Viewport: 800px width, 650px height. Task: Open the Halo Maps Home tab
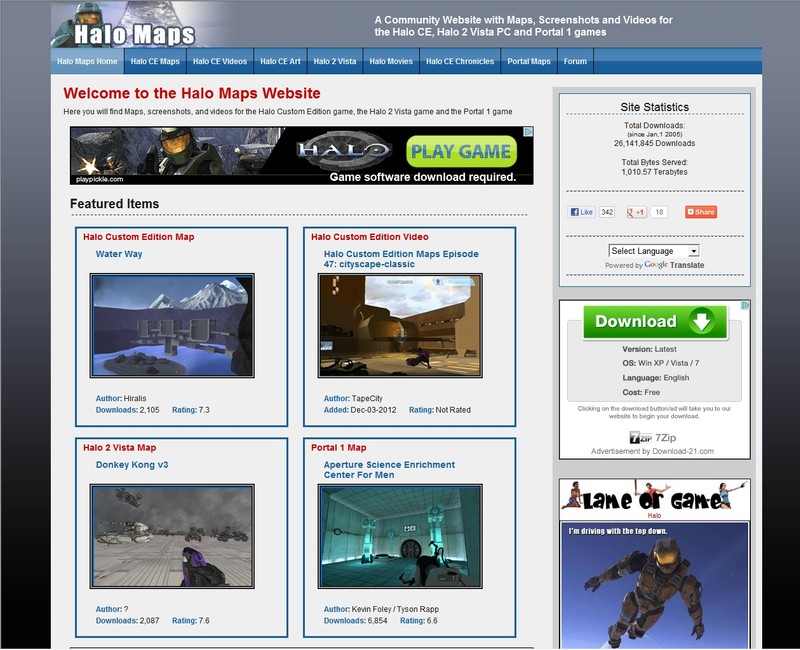[87, 61]
